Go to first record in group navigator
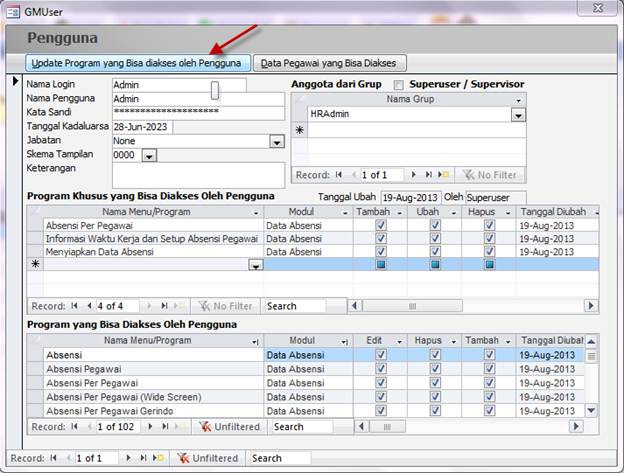Viewport: 624px width, 473px height. tap(339, 175)
